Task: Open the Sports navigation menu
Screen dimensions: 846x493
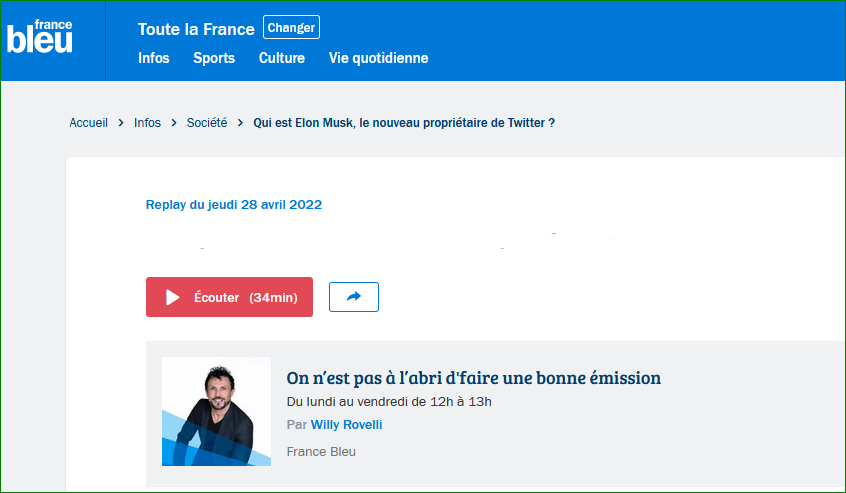Action: (214, 58)
